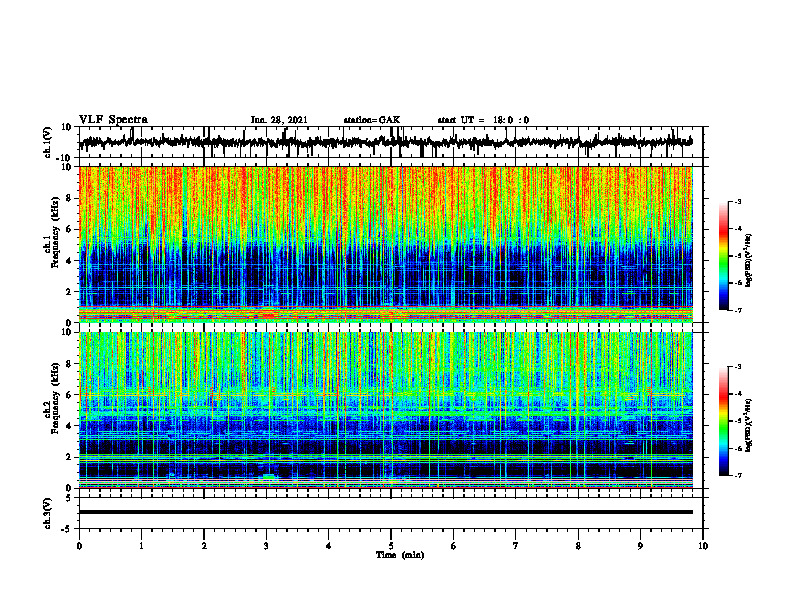Select the date text "Jan. 28, 2021"

tap(279, 120)
